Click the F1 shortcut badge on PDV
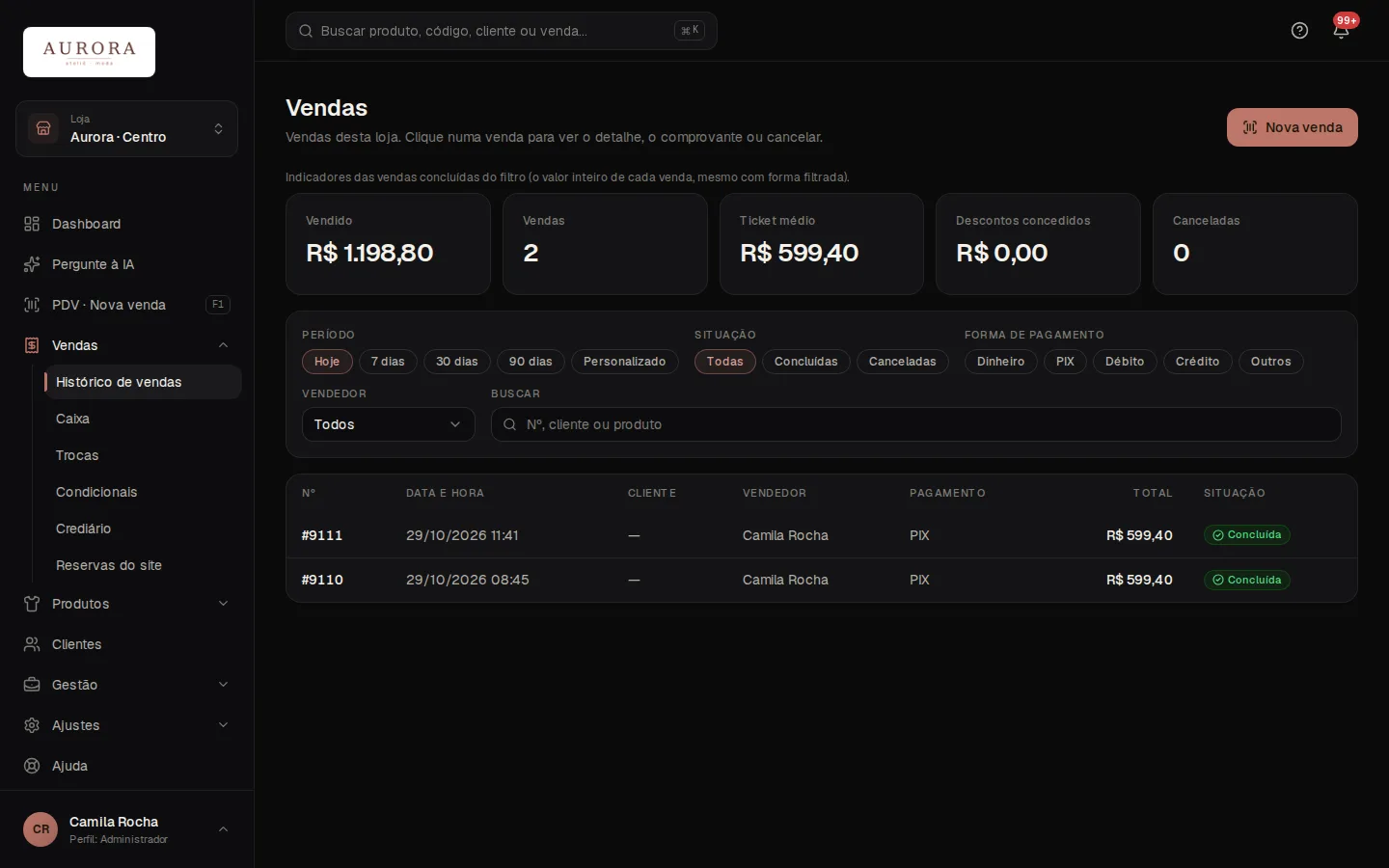Image resolution: width=1389 pixels, height=868 pixels. coord(218,305)
